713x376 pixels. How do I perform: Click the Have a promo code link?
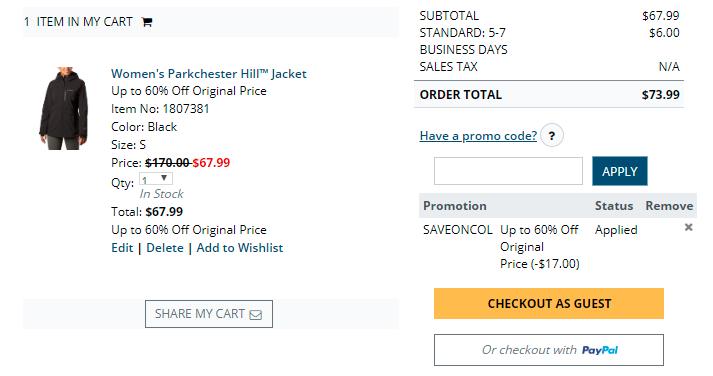point(478,136)
